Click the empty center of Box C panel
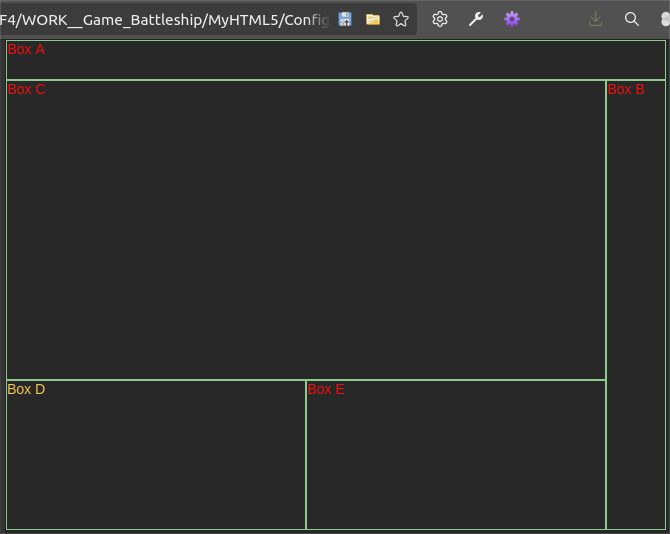This screenshot has height=534, width=670. [x=306, y=230]
